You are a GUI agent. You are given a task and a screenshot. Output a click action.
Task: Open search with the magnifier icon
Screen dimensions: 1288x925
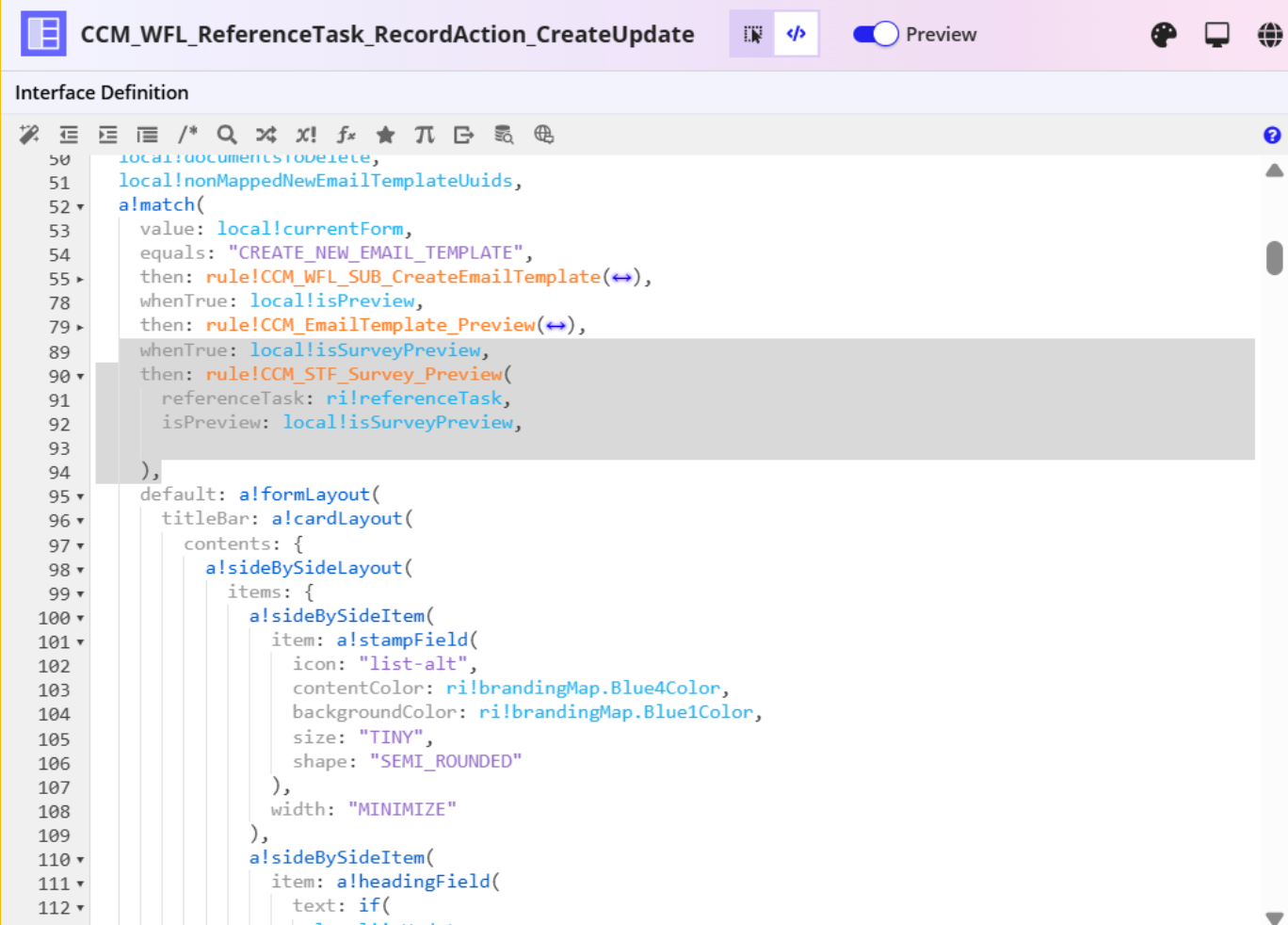227,135
